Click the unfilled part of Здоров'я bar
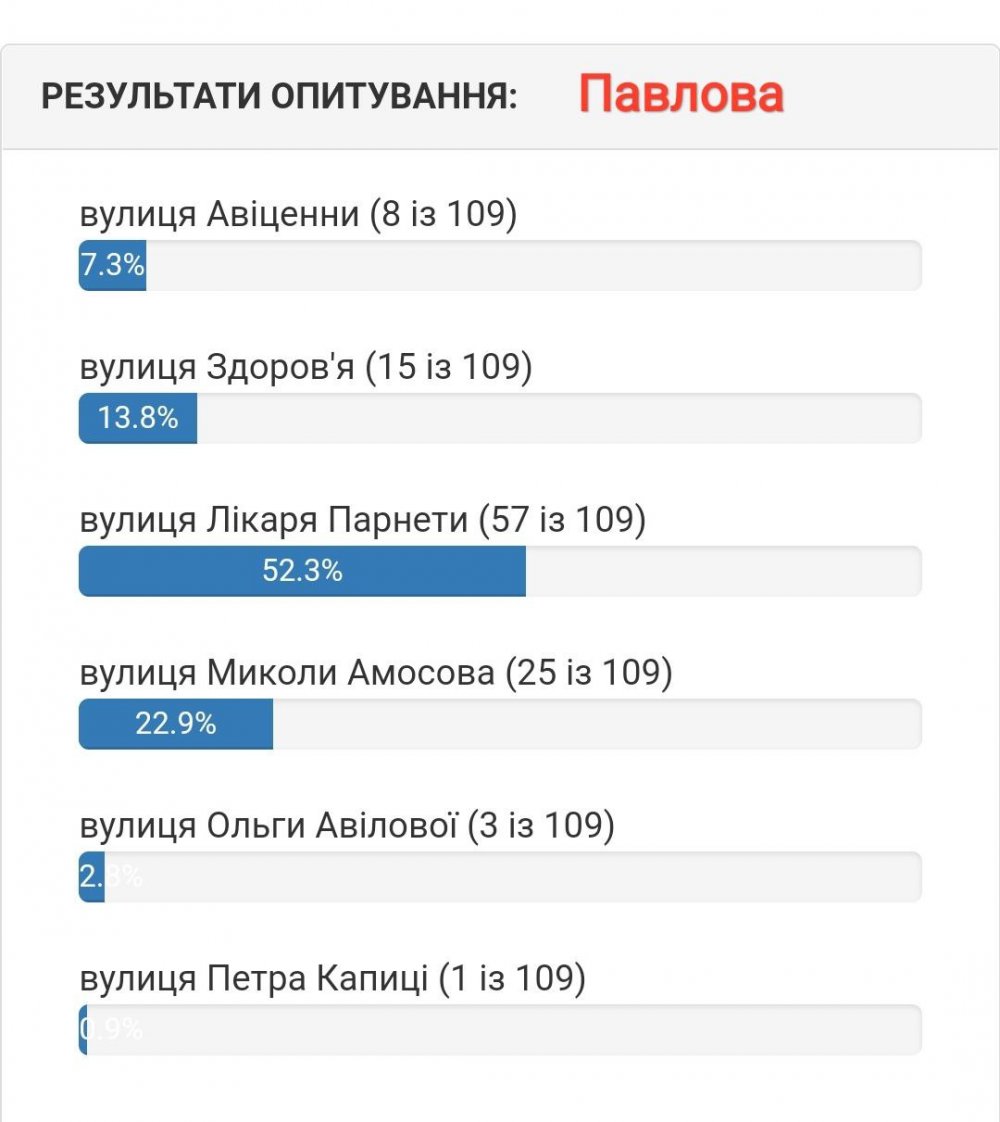Screen dimensions: 1000x1122 click(558, 418)
